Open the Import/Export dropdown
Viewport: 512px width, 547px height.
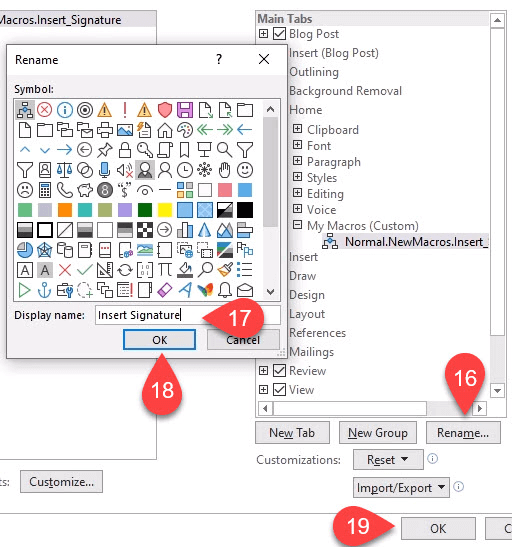tap(401, 487)
